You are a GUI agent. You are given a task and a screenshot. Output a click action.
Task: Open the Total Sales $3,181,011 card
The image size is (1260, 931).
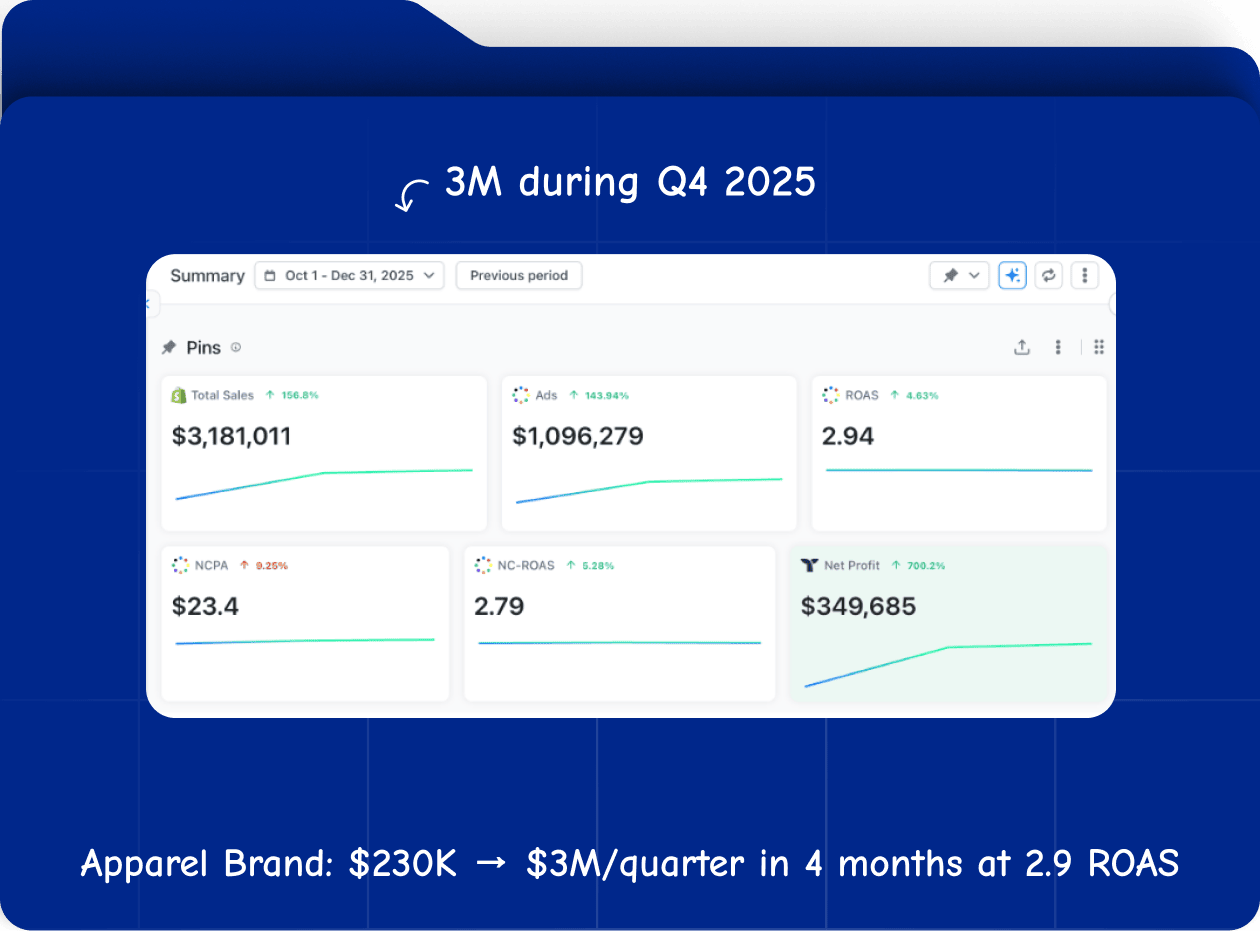(323, 452)
